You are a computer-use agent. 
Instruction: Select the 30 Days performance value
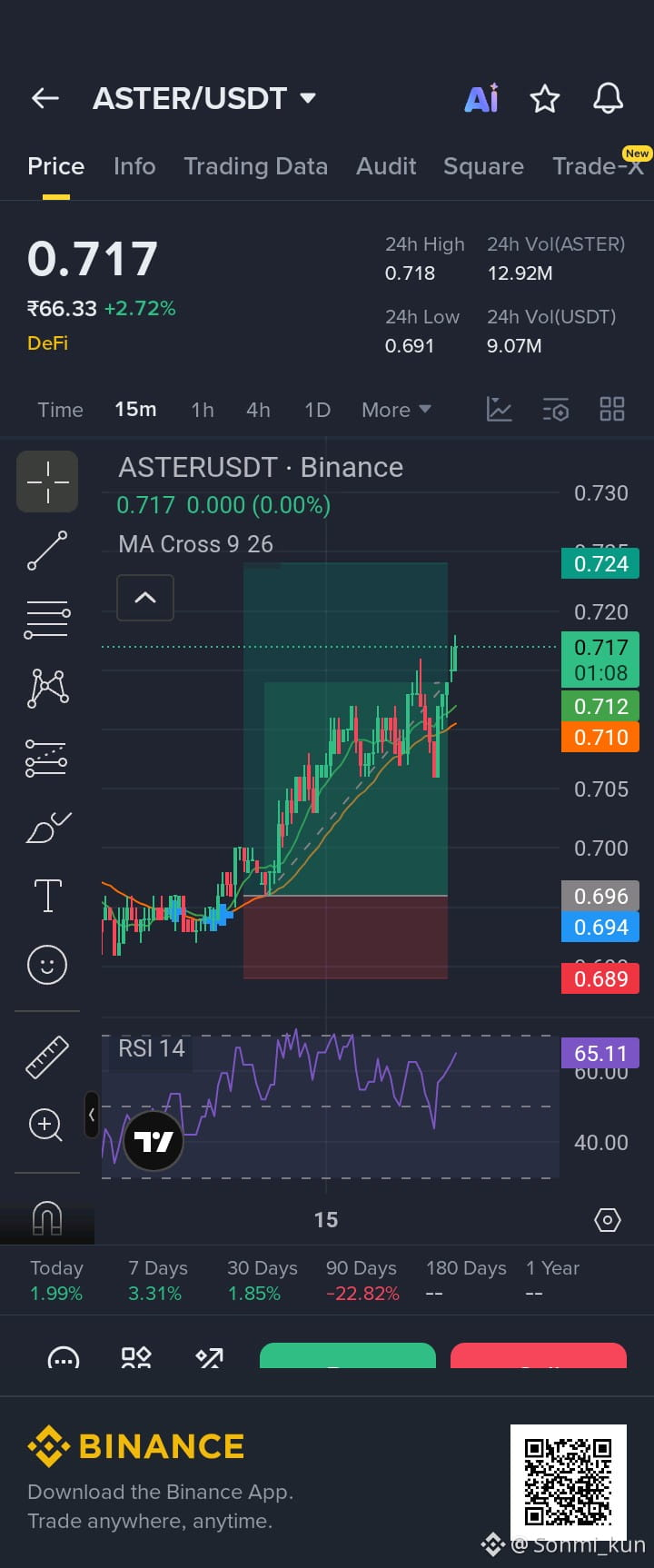point(254,1294)
